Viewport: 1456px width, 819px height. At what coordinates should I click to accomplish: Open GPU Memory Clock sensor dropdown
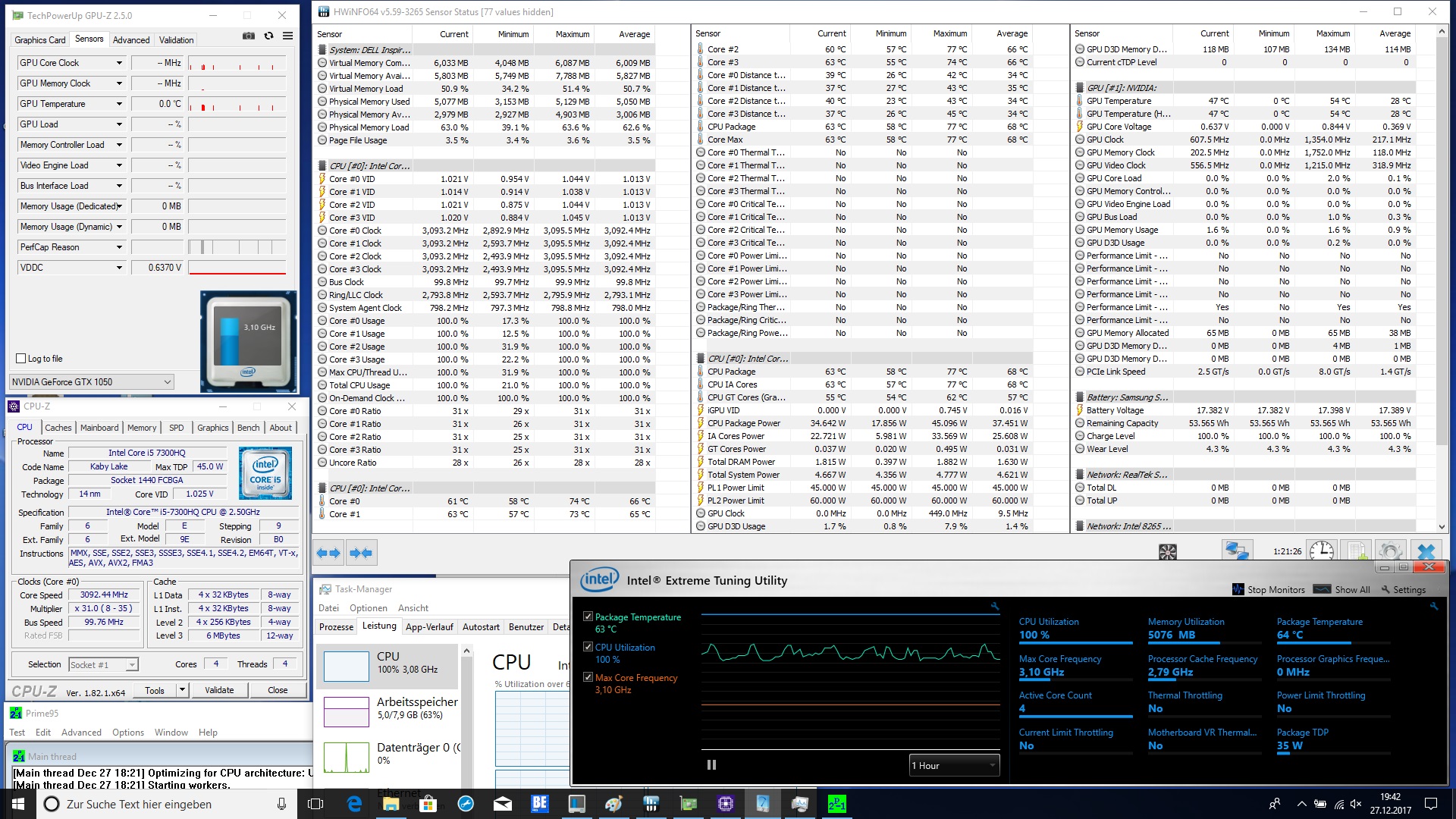[x=119, y=83]
